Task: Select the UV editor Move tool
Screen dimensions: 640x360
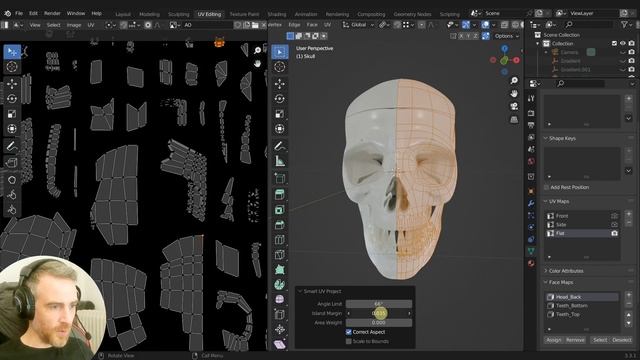Action: pos(12,84)
